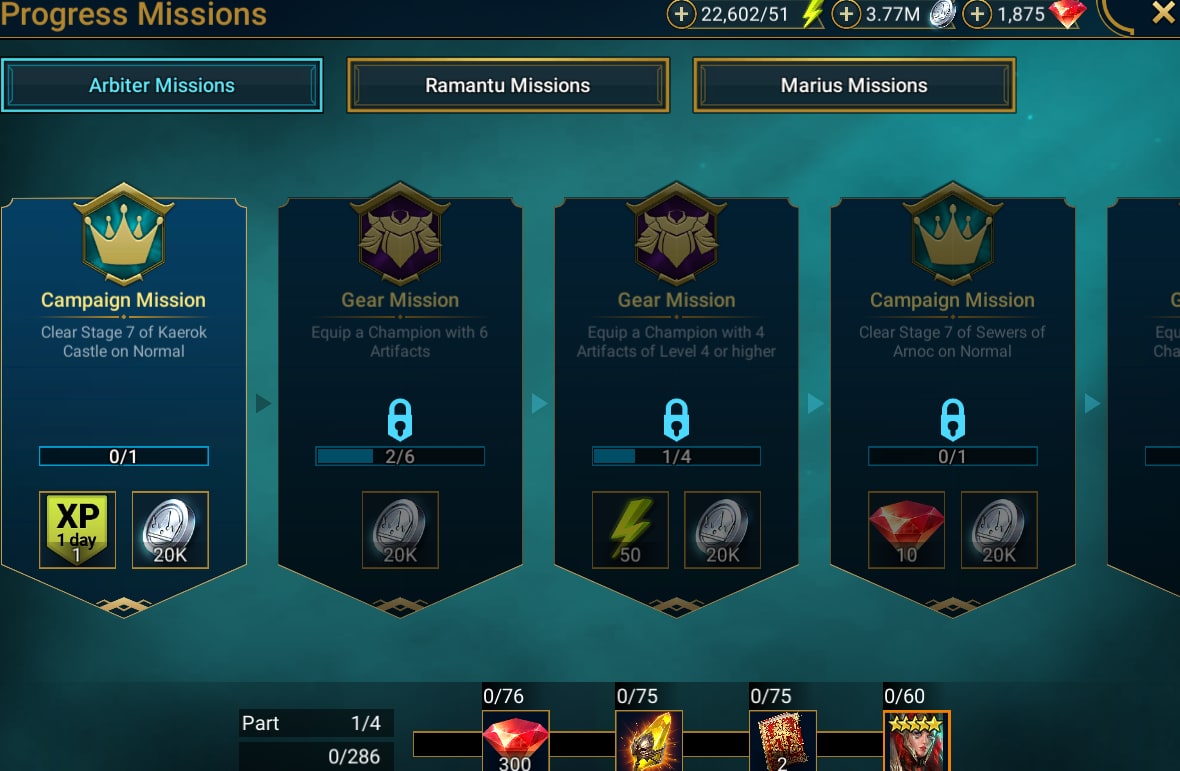Click arrow after 6 Artifacts gear mission
Screen dimensions: 1180x771
coord(539,403)
